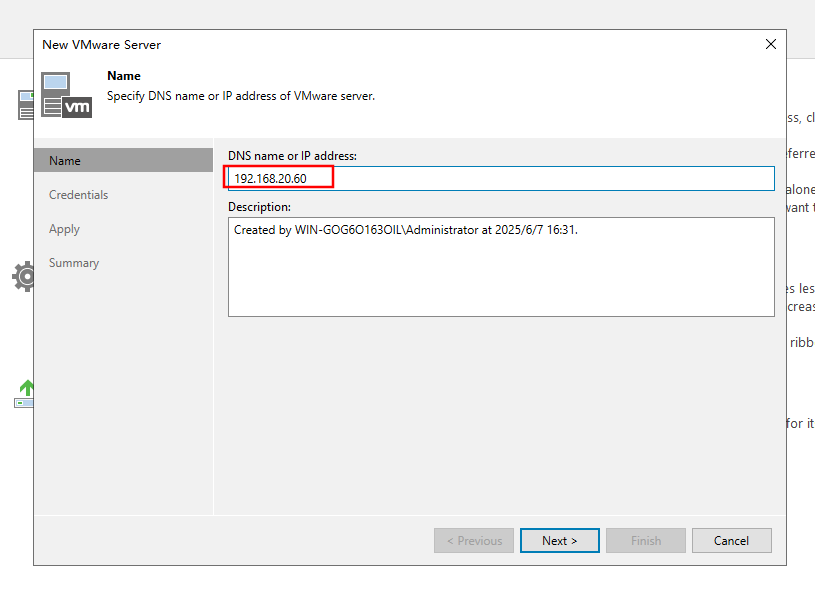
Task: Click inside the Description text box
Action: (x=501, y=267)
